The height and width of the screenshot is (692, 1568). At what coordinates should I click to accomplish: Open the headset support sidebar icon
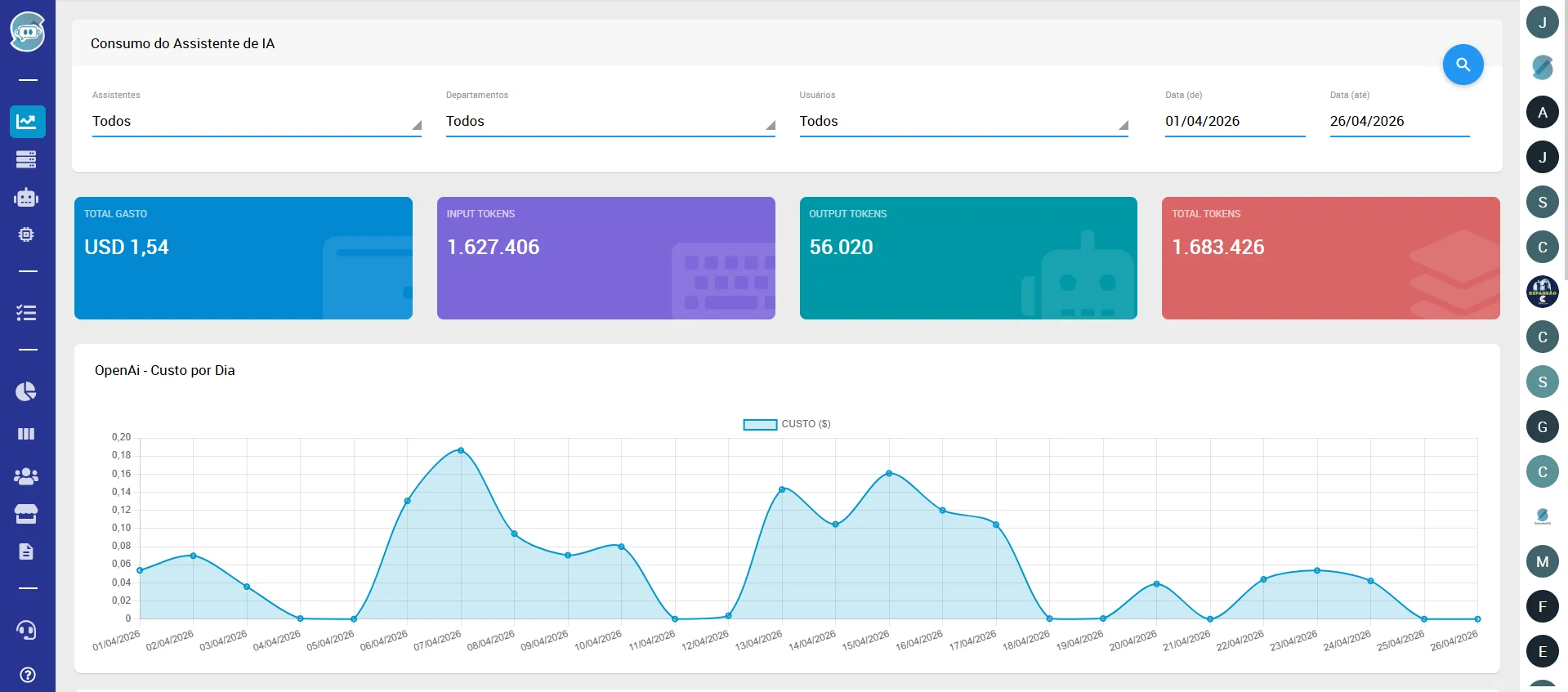tap(27, 630)
